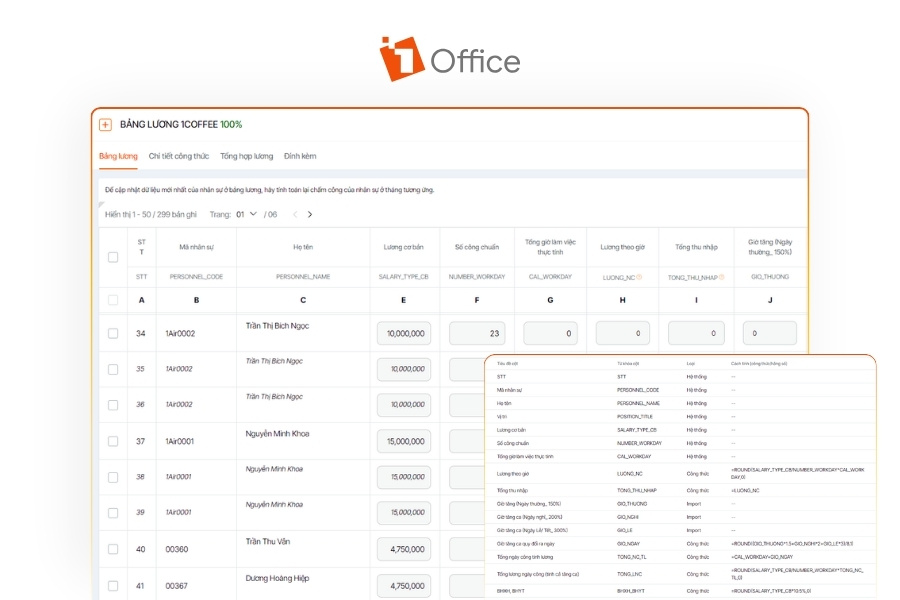This screenshot has height=600, width=900.
Task: Click employee code 00367
Action: click(177, 586)
